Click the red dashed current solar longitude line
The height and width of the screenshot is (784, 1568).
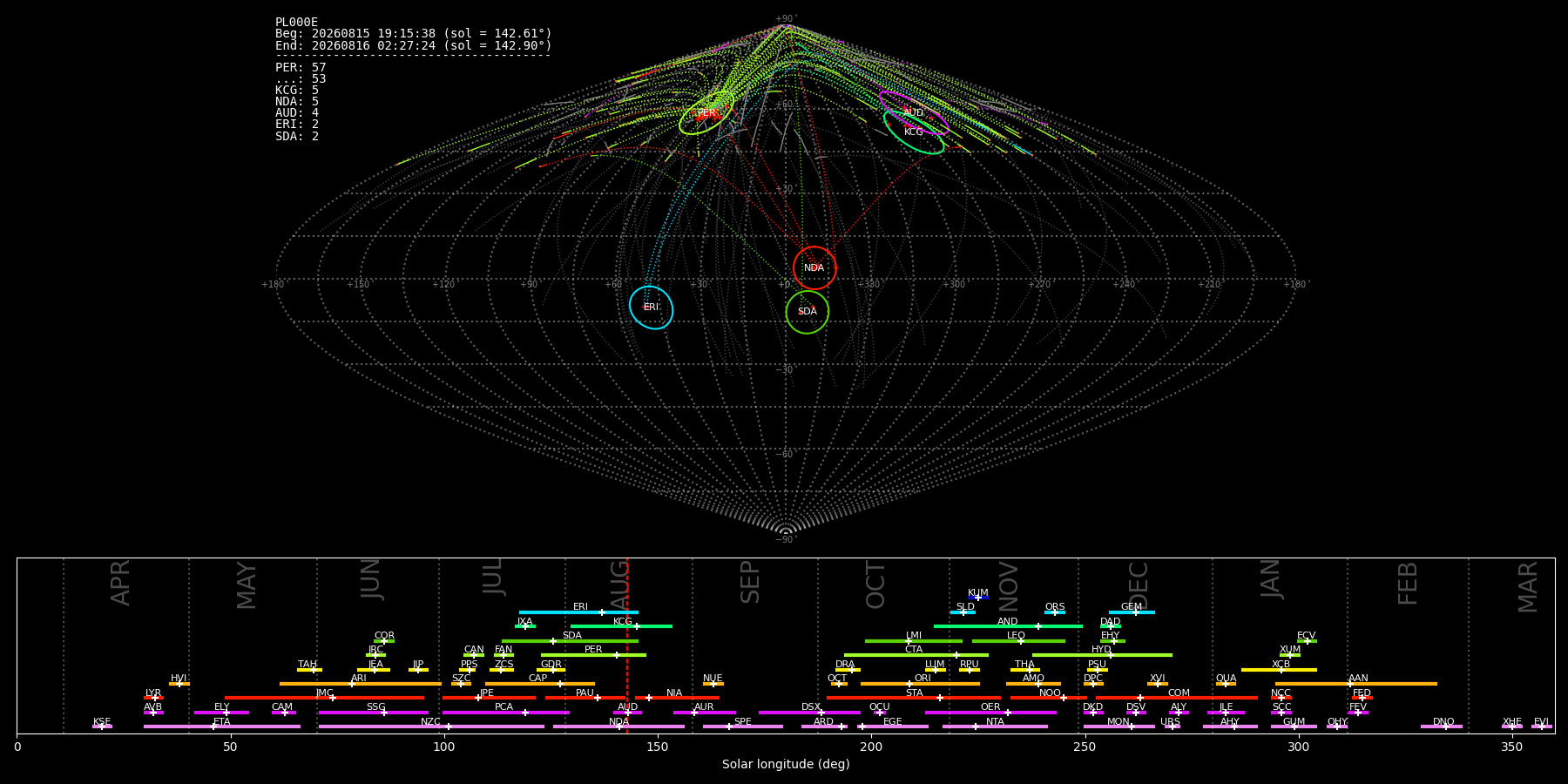627,645
